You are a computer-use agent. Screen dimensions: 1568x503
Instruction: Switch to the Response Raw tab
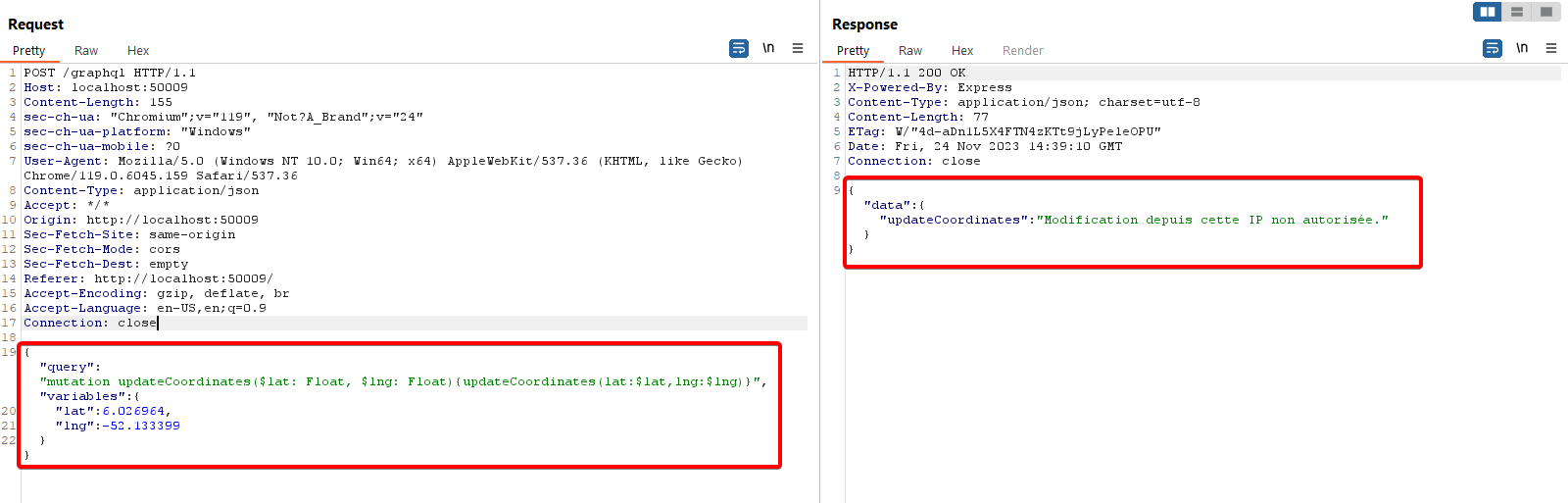click(x=910, y=51)
